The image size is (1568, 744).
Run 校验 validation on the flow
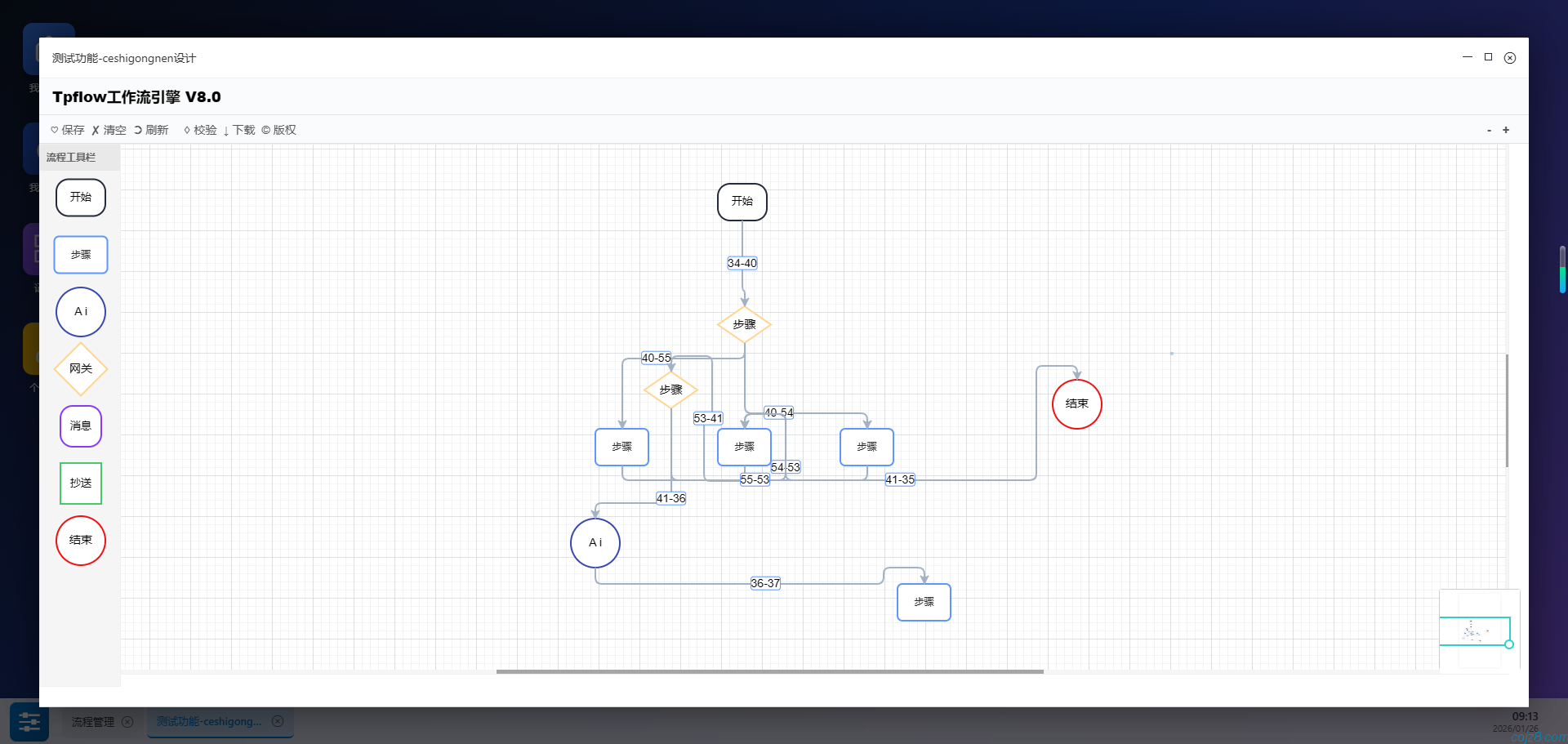200,130
